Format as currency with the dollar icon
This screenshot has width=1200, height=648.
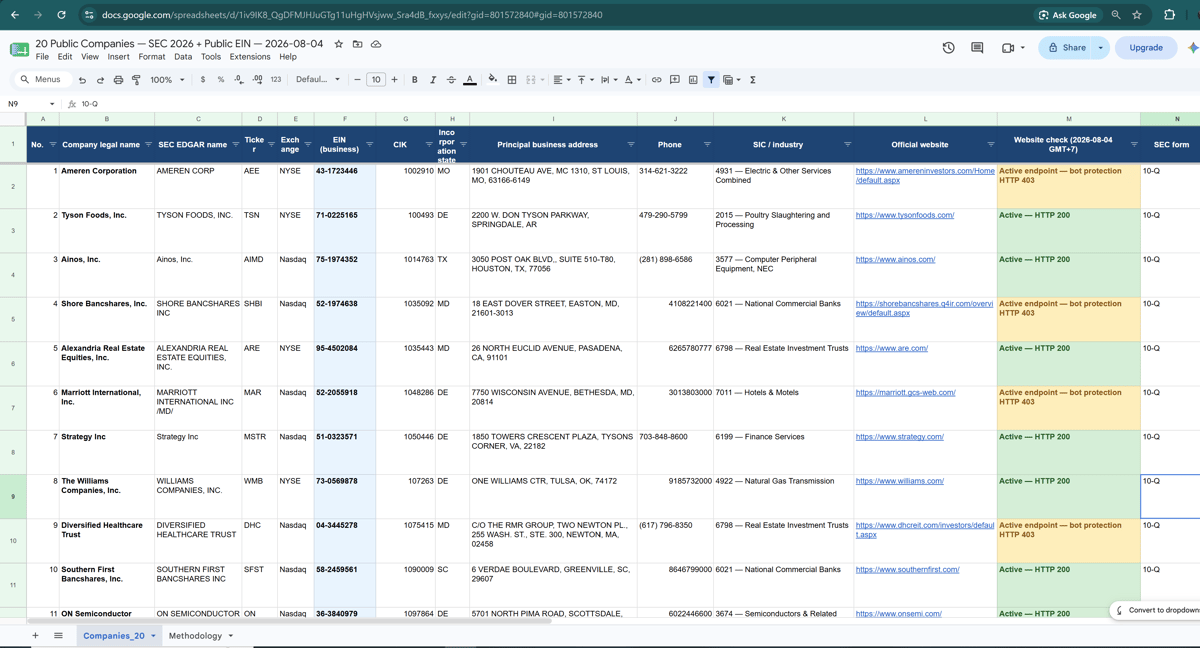coord(203,80)
